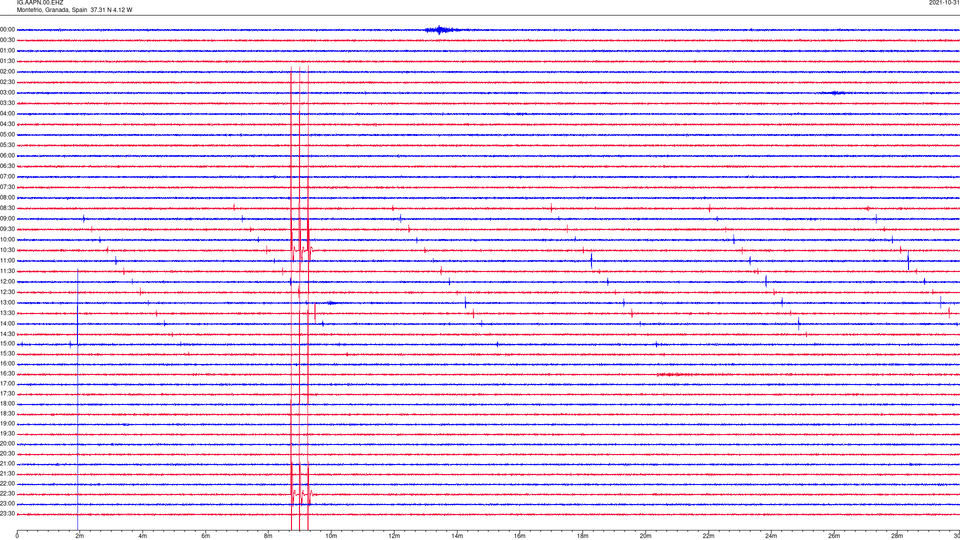This screenshot has width=960, height=540.
Task: Click the 18:00 time label
Action: [7, 404]
